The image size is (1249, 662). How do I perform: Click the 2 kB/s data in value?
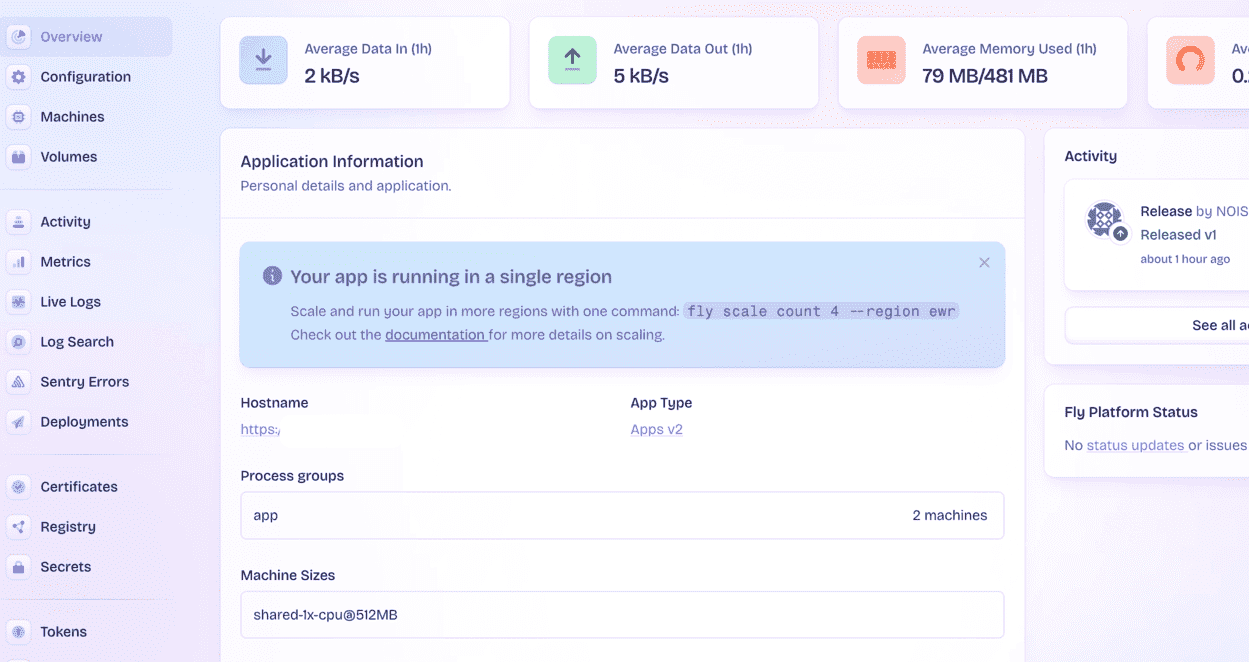[332, 76]
